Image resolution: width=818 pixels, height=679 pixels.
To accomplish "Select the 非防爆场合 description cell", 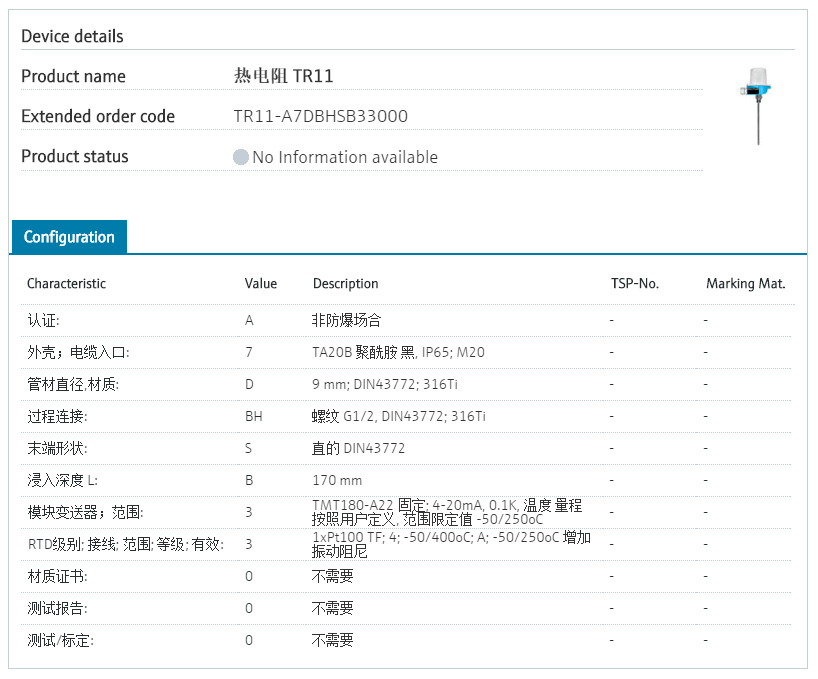I will tap(346, 320).
